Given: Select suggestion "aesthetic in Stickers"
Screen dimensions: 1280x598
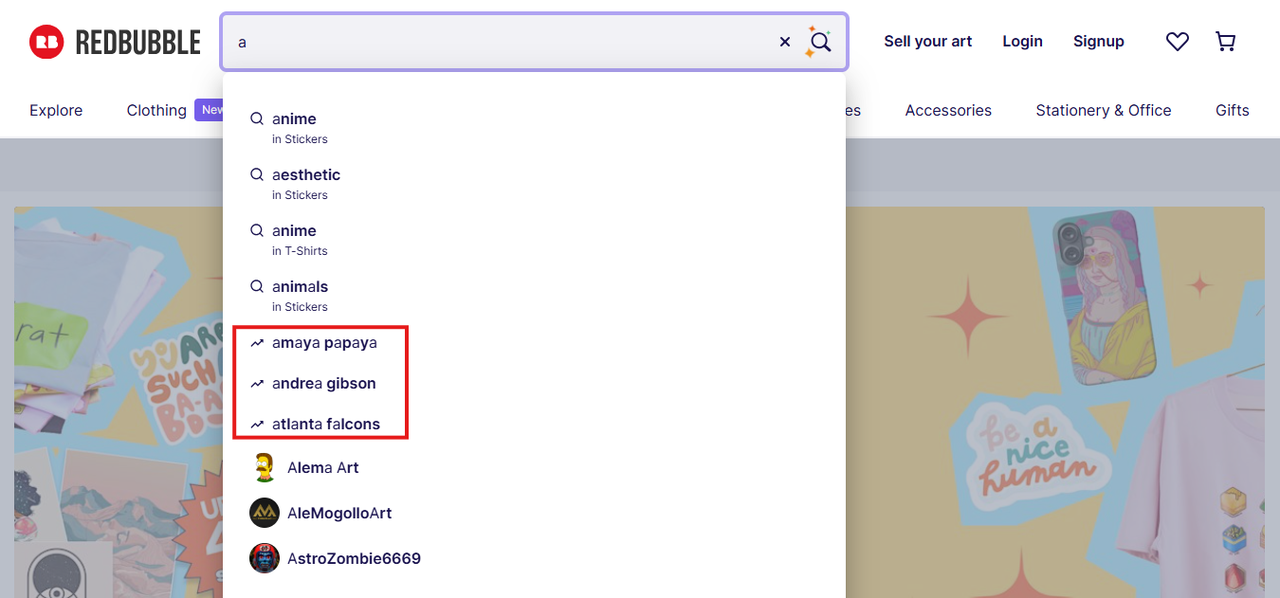Looking at the screenshot, I should pos(534,184).
